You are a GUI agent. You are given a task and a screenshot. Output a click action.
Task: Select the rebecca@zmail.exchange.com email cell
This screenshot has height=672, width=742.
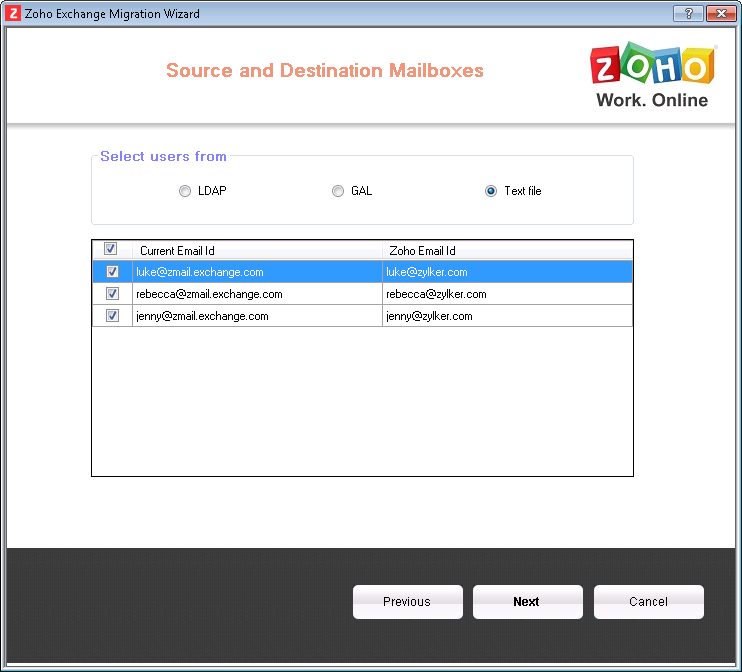click(209, 294)
